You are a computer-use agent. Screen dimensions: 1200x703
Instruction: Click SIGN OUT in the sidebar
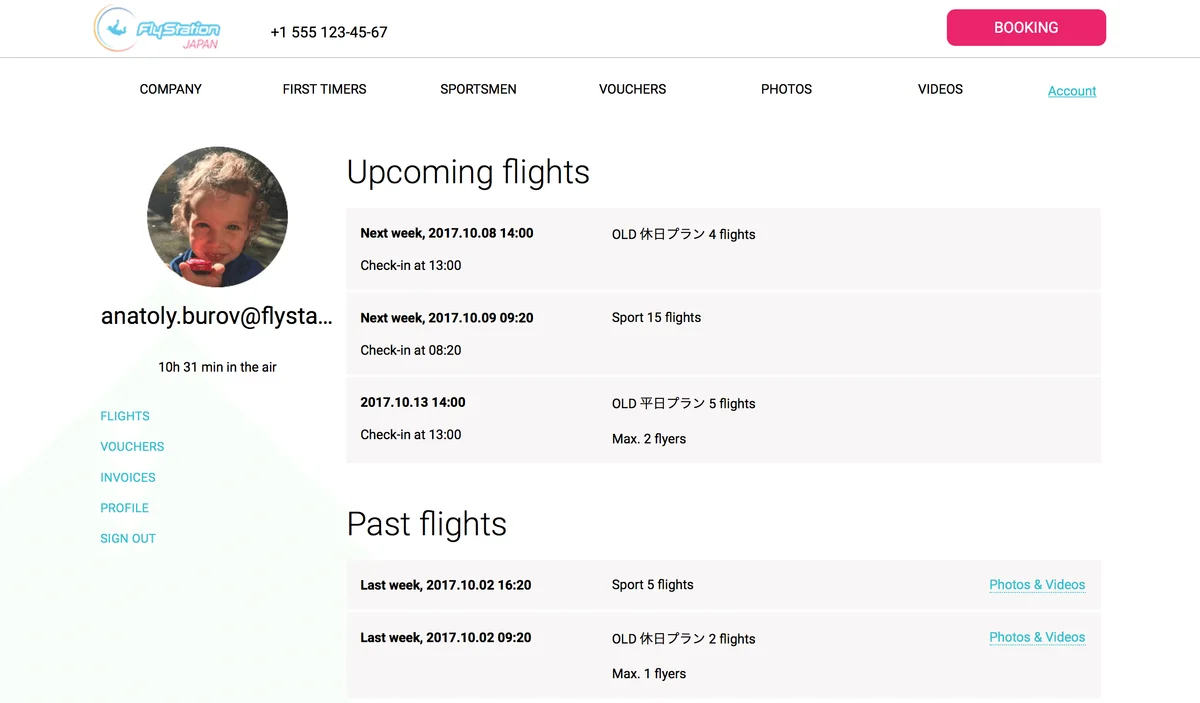click(x=128, y=539)
